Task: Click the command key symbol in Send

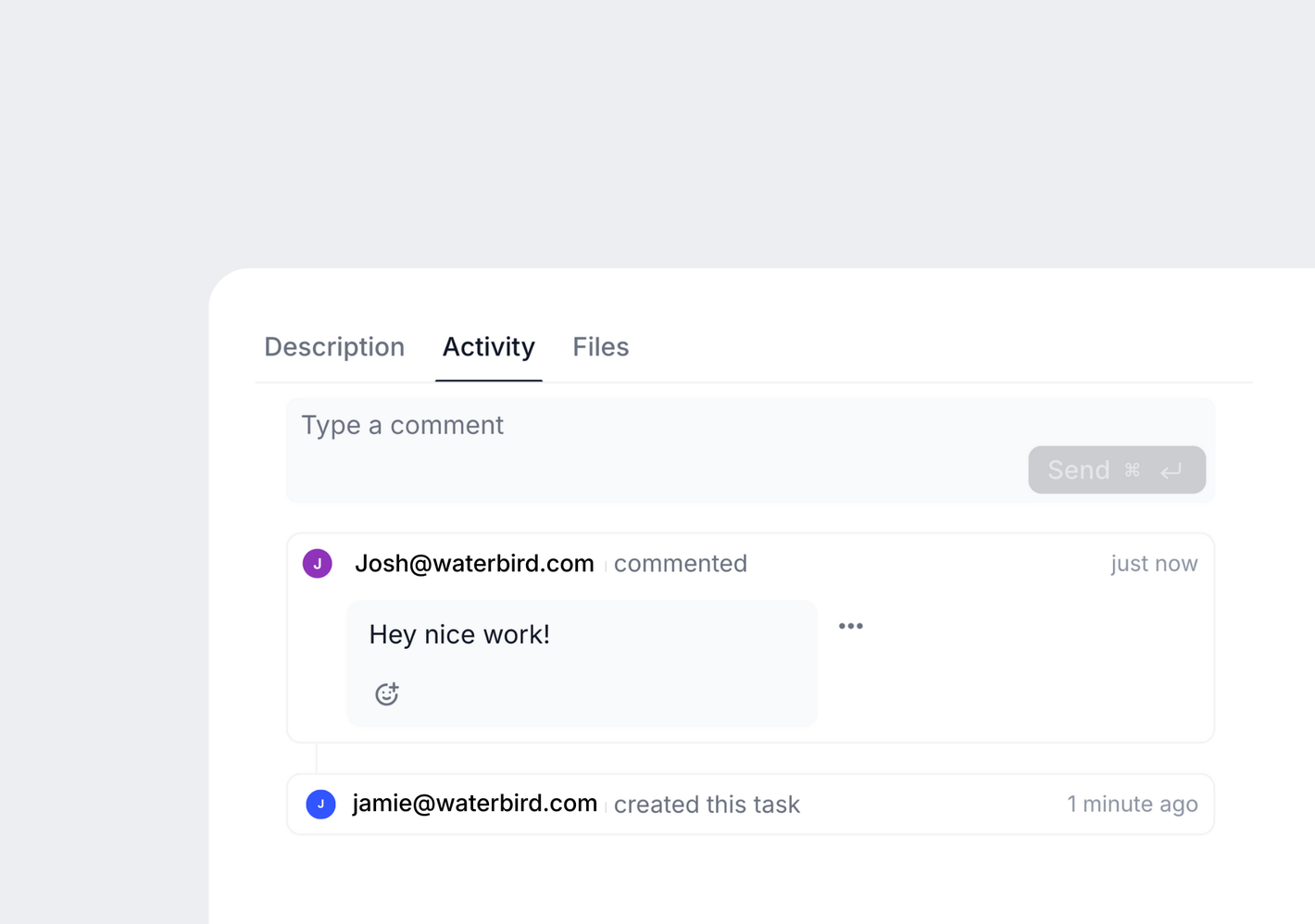Action: pyautogui.click(x=1132, y=470)
